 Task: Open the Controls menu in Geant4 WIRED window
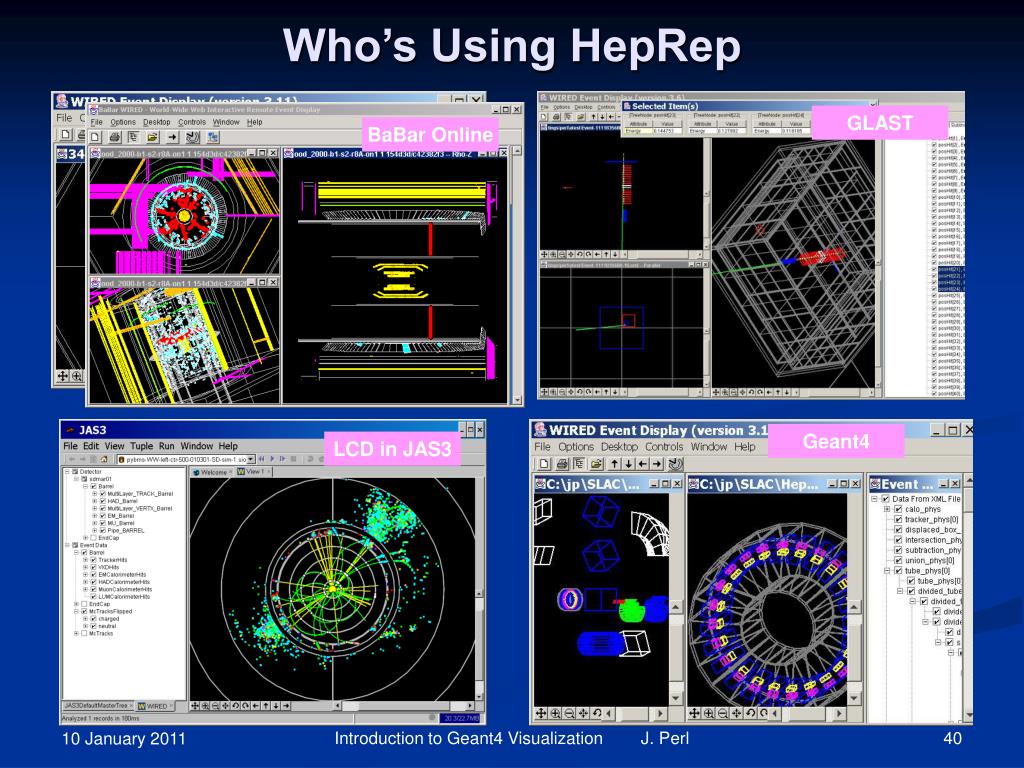click(x=664, y=447)
